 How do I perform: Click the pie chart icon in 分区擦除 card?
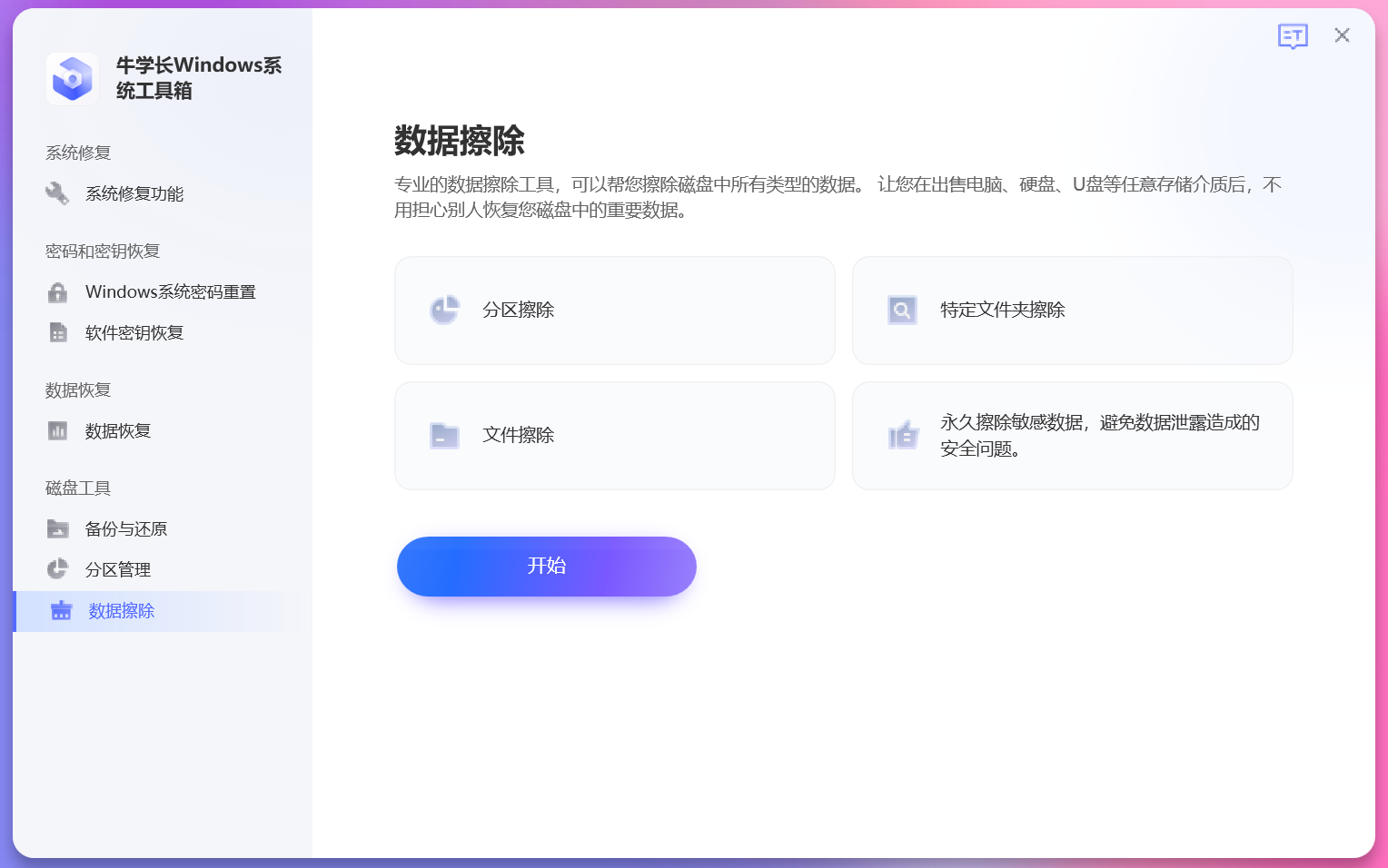pyautogui.click(x=444, y=311)
